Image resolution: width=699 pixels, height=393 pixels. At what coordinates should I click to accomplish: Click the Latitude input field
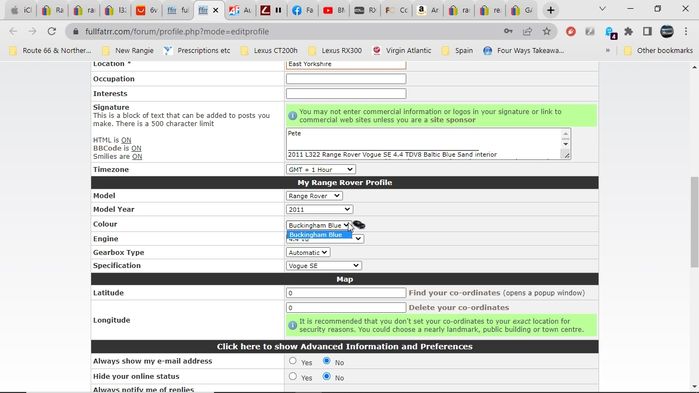tap(346, 293)
